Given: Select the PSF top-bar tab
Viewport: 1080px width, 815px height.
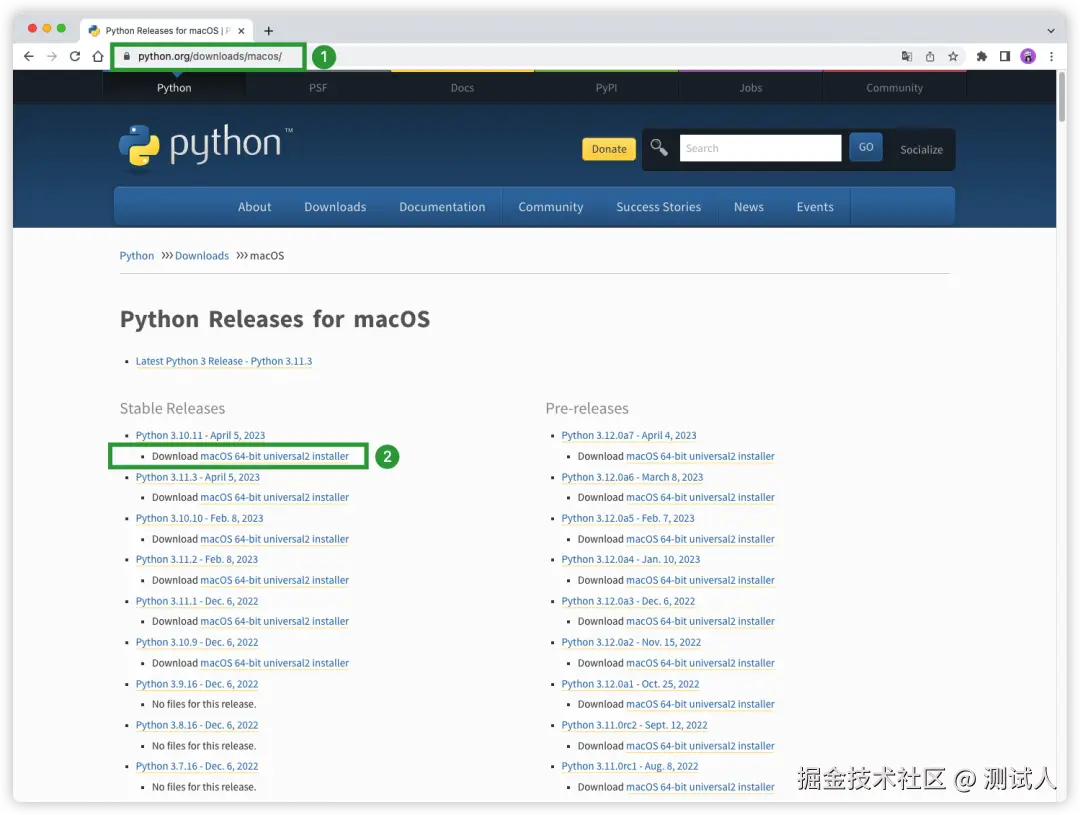Looking at the screenshot, I should [318, 87].
